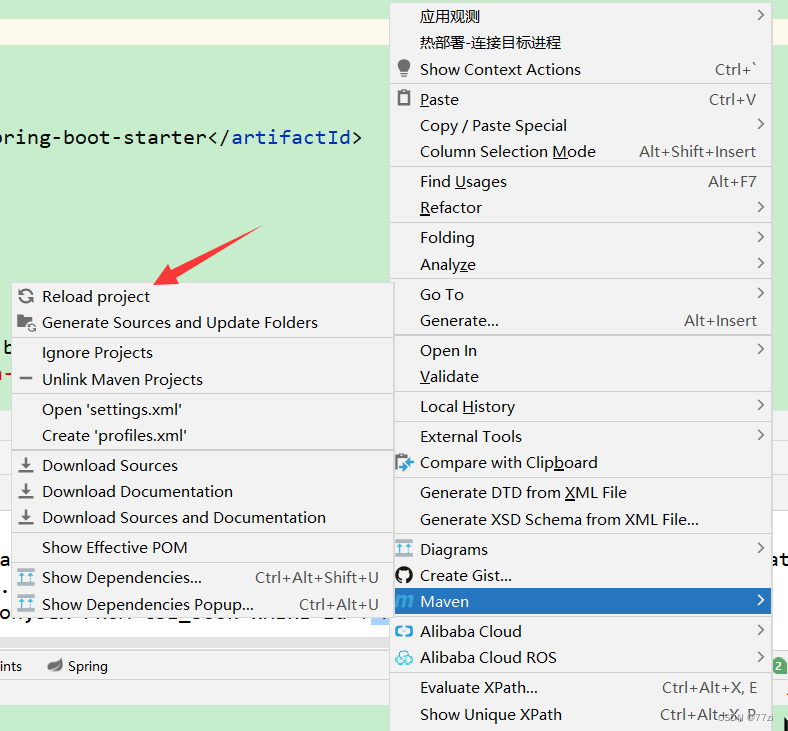Viewport: 788px width, 731px height.
Task: Select Show Effective POM
Action: 203,547
